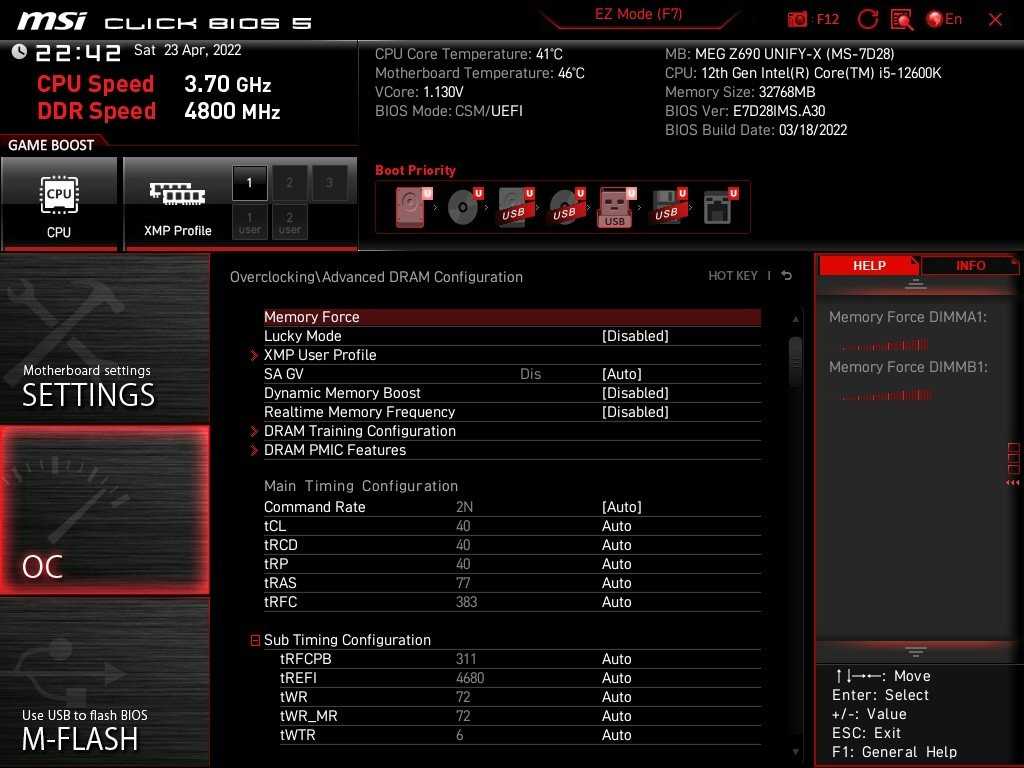Select the network boot device icon

click(x=717, y=208)
